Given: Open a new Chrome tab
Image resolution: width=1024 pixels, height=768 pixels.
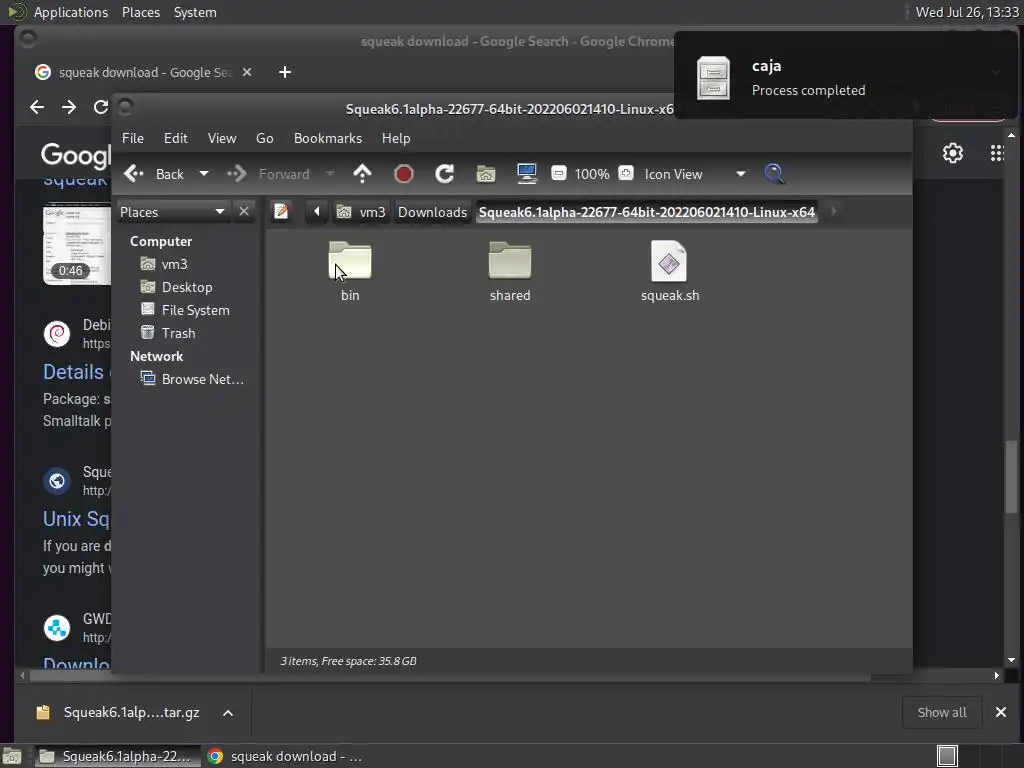Looking at the screenshot, I should click(x=285, y=72).
